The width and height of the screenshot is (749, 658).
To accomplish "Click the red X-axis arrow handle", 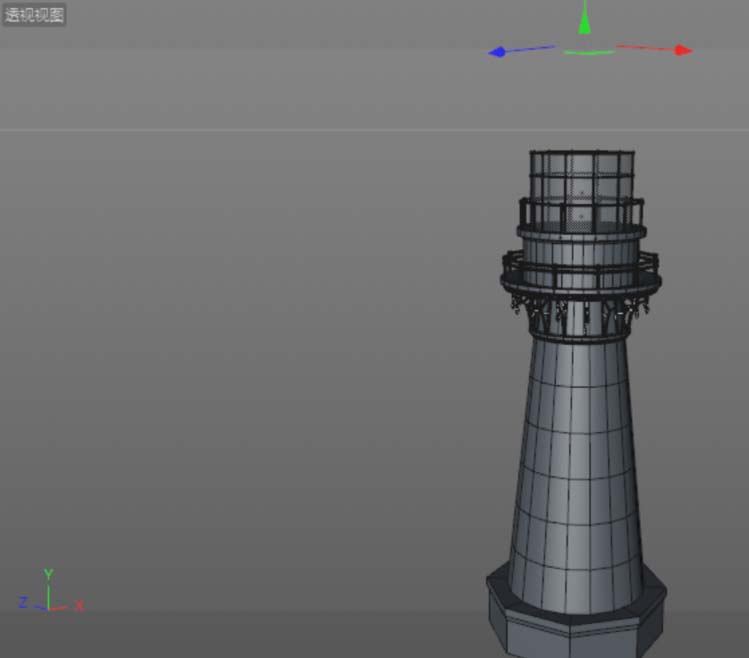I will (684, 50).
